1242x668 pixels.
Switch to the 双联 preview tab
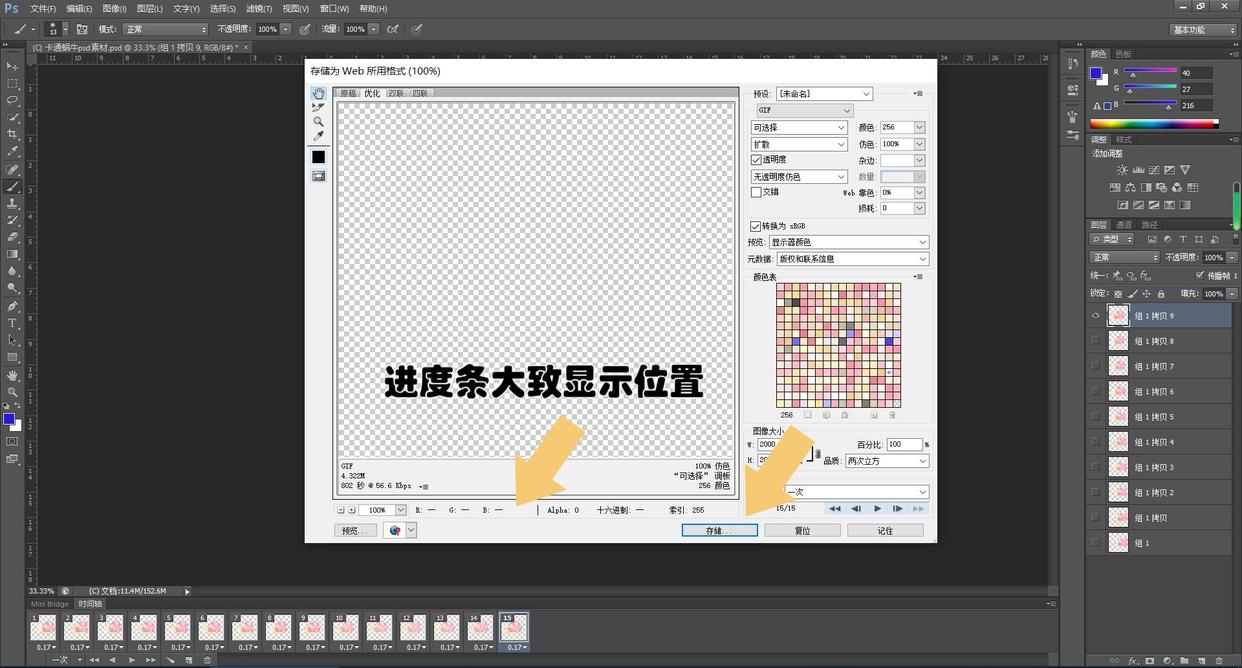[396, 93]
